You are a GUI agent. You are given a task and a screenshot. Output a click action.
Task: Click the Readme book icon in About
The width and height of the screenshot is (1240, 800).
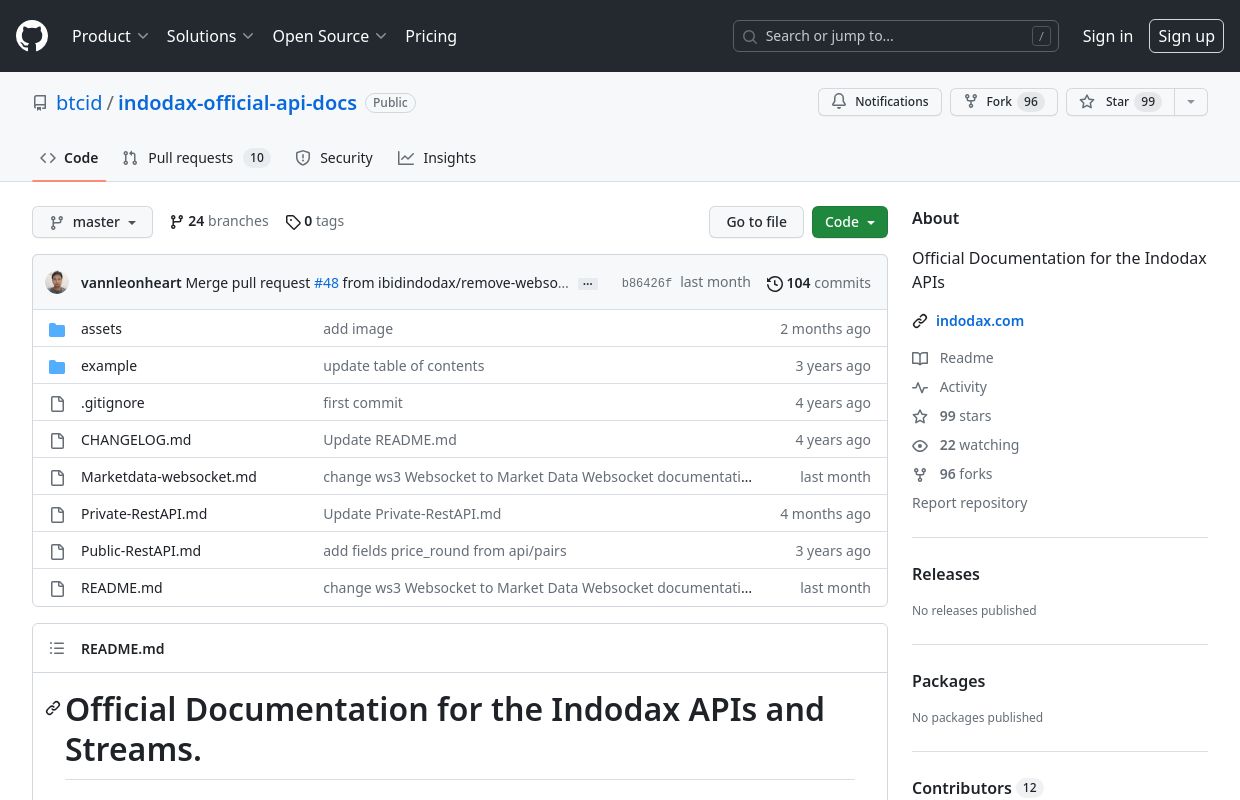[x=920, y=358]
